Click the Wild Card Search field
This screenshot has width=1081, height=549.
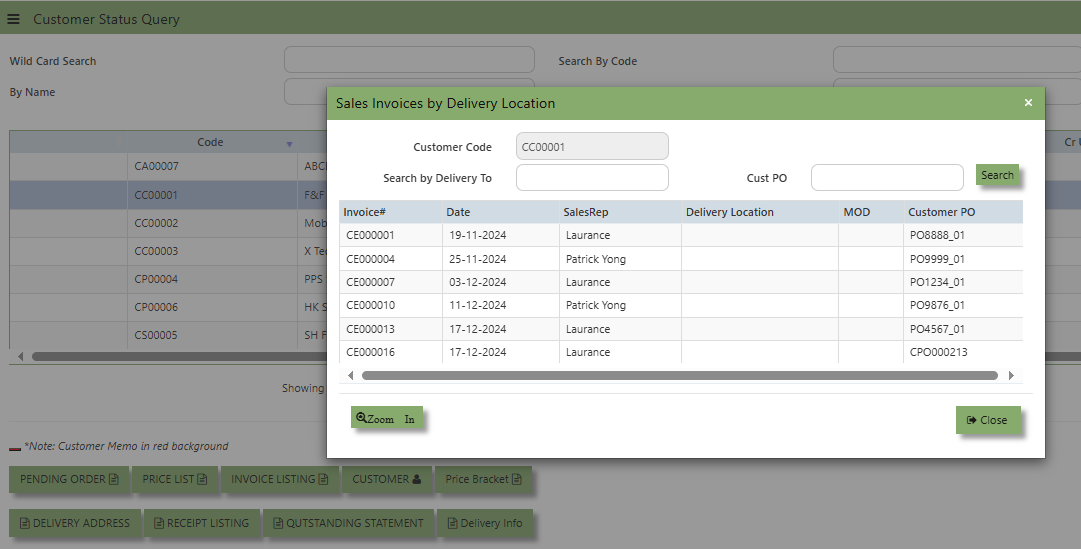coord(409,60)
